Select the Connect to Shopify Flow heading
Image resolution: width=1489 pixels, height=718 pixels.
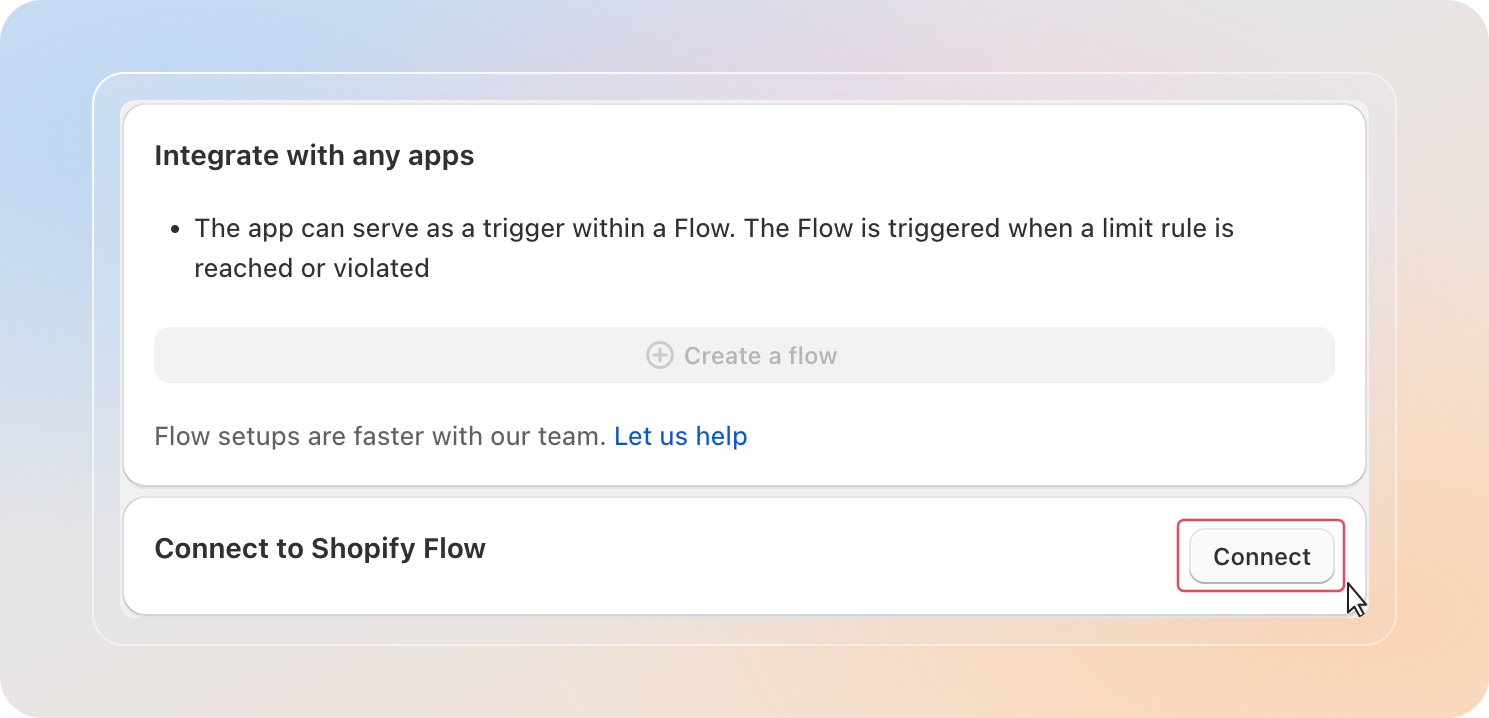point(320,548)
